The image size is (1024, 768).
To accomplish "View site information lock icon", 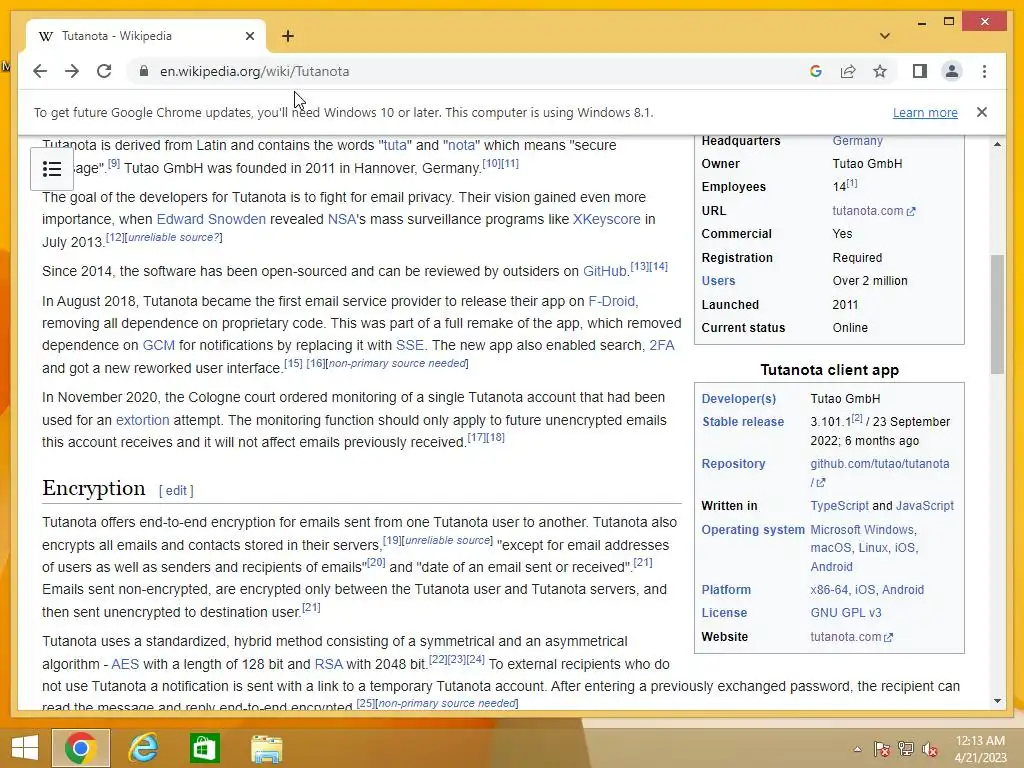I will point(144,71).
